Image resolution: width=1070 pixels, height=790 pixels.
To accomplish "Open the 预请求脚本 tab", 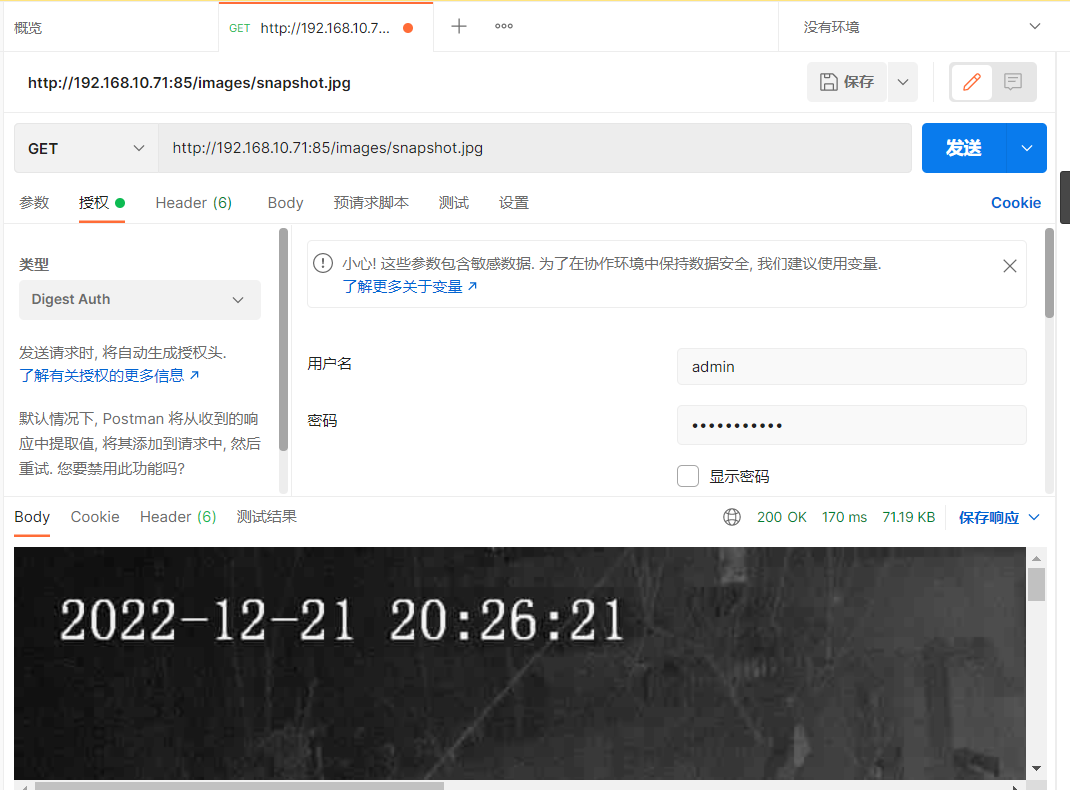I will point(371,203).
